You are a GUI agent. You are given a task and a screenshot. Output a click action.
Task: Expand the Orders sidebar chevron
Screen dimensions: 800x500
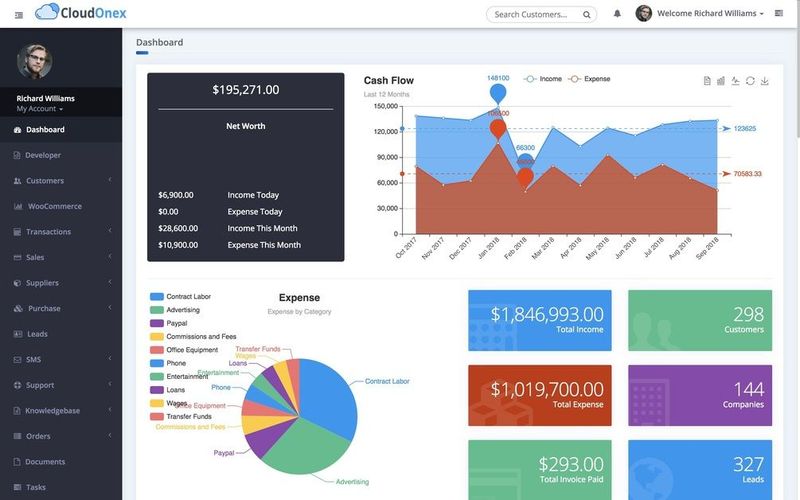tap(110, 435)
